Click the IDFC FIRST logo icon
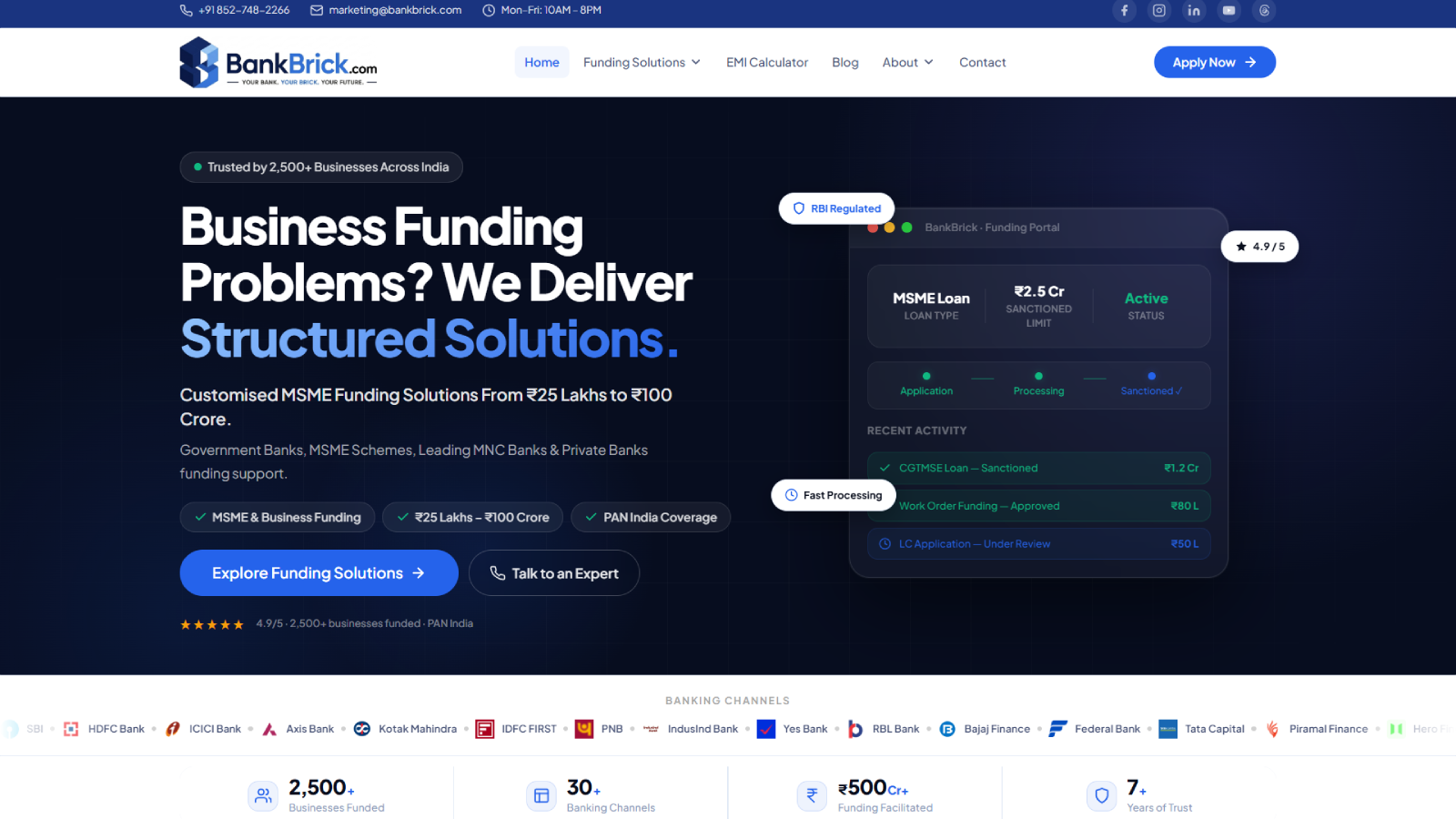Screen dimensions: 1456x819 (x=485, y=729)
